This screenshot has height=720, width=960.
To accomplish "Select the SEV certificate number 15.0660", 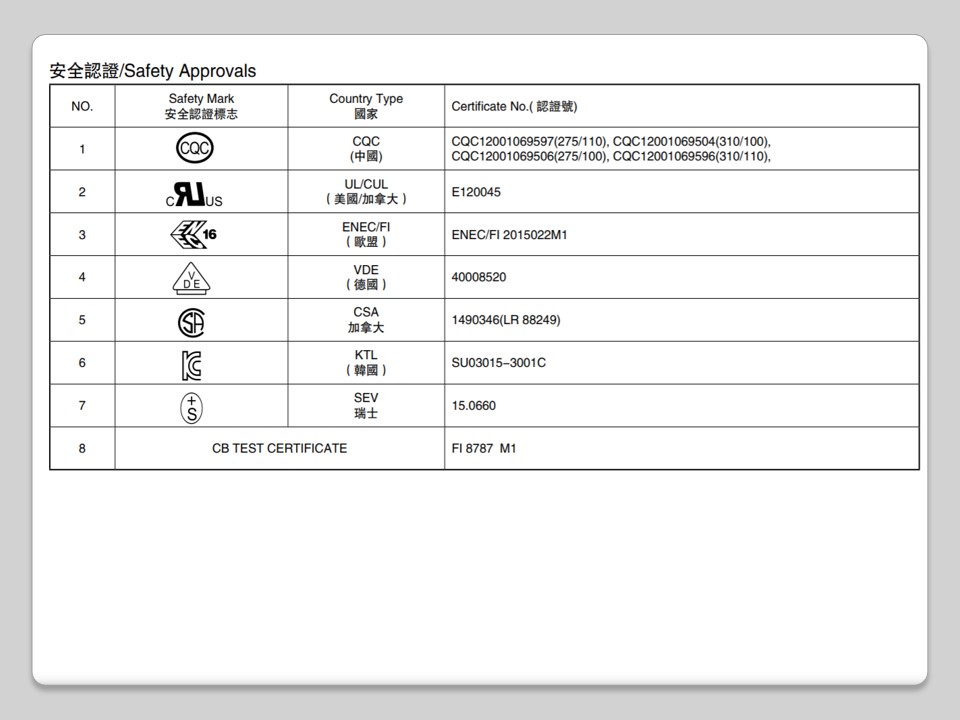I will point(474,406).
